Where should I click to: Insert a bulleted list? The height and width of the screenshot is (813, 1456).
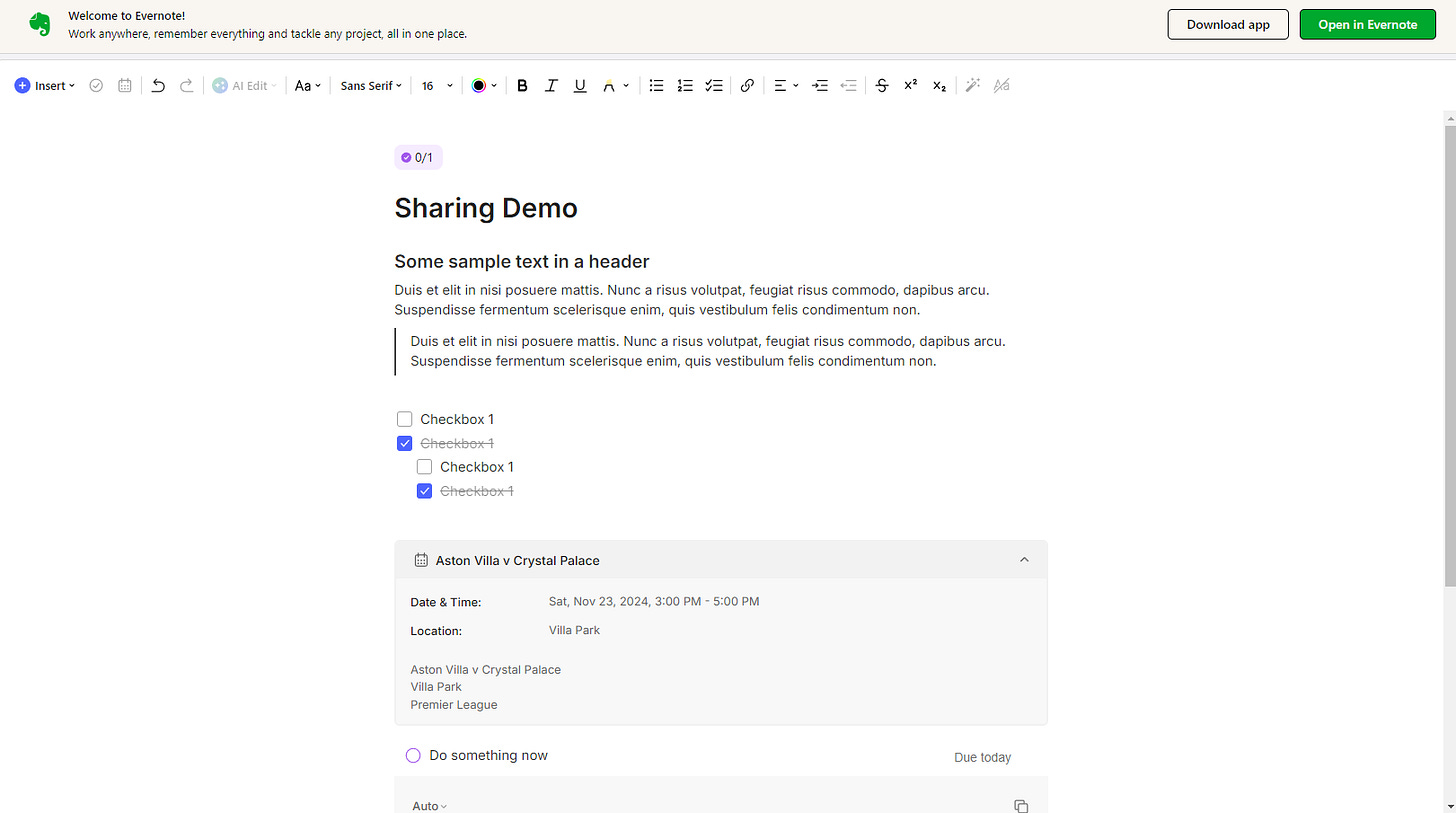tap(656, 86)
